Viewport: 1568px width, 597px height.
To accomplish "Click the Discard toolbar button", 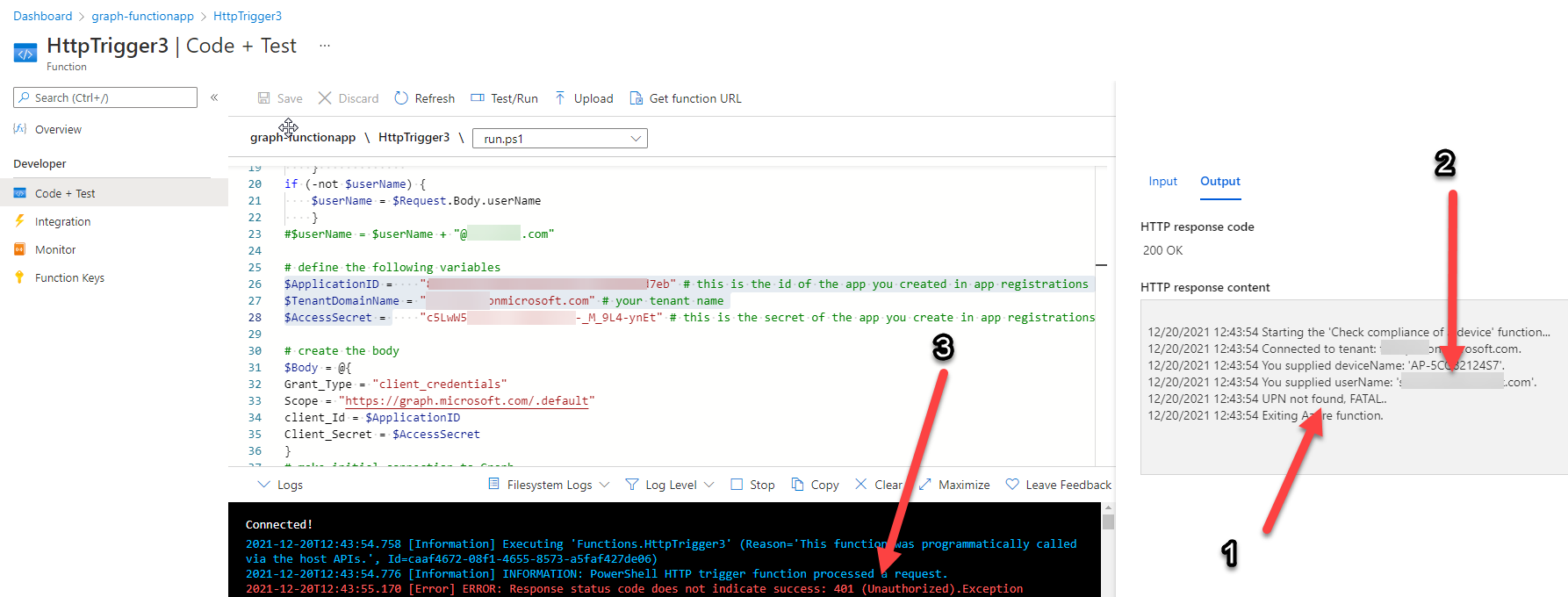I will (x=349, y=98).
